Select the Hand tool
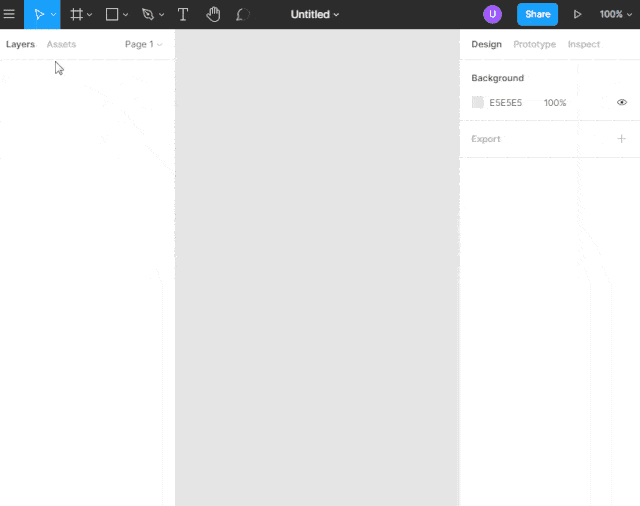The width and height of the screenshot is (640, 506). [x=213, y=14]
